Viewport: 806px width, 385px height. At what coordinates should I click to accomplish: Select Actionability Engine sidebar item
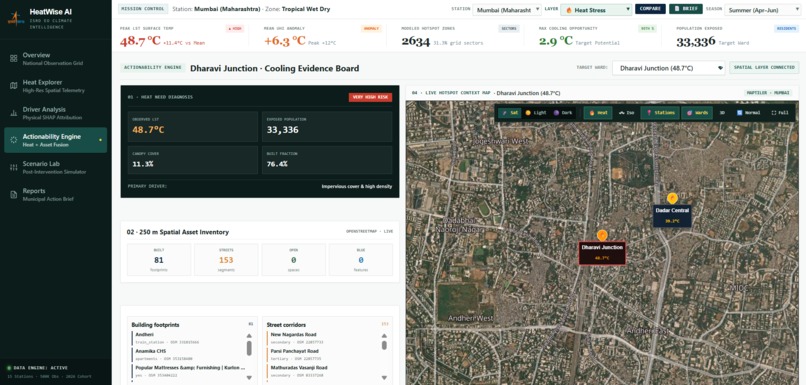tap(56, 140)
